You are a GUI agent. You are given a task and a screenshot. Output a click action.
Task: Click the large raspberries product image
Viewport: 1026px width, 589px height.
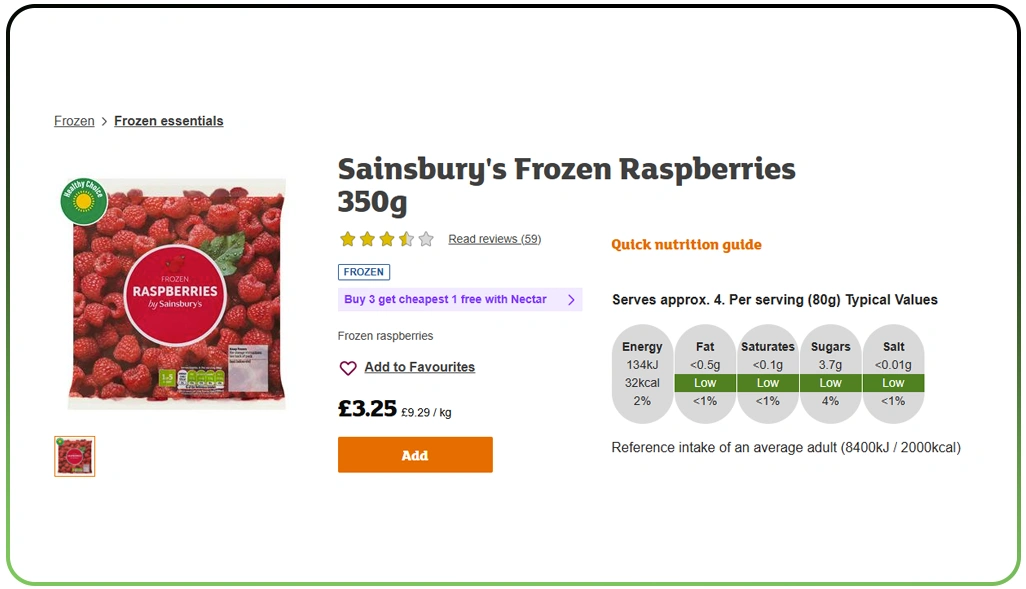178,295
